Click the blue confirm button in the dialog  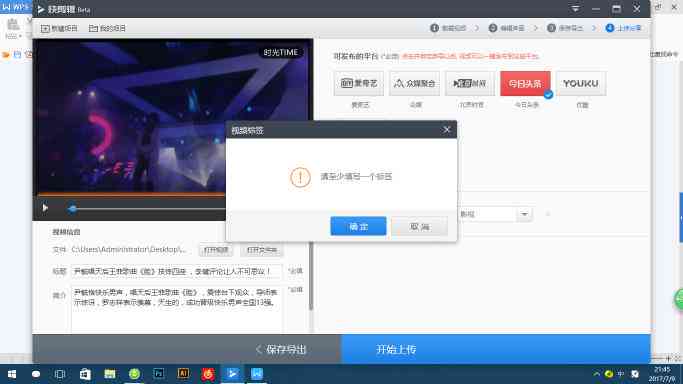pyautogui.click(x=358, y=226)
